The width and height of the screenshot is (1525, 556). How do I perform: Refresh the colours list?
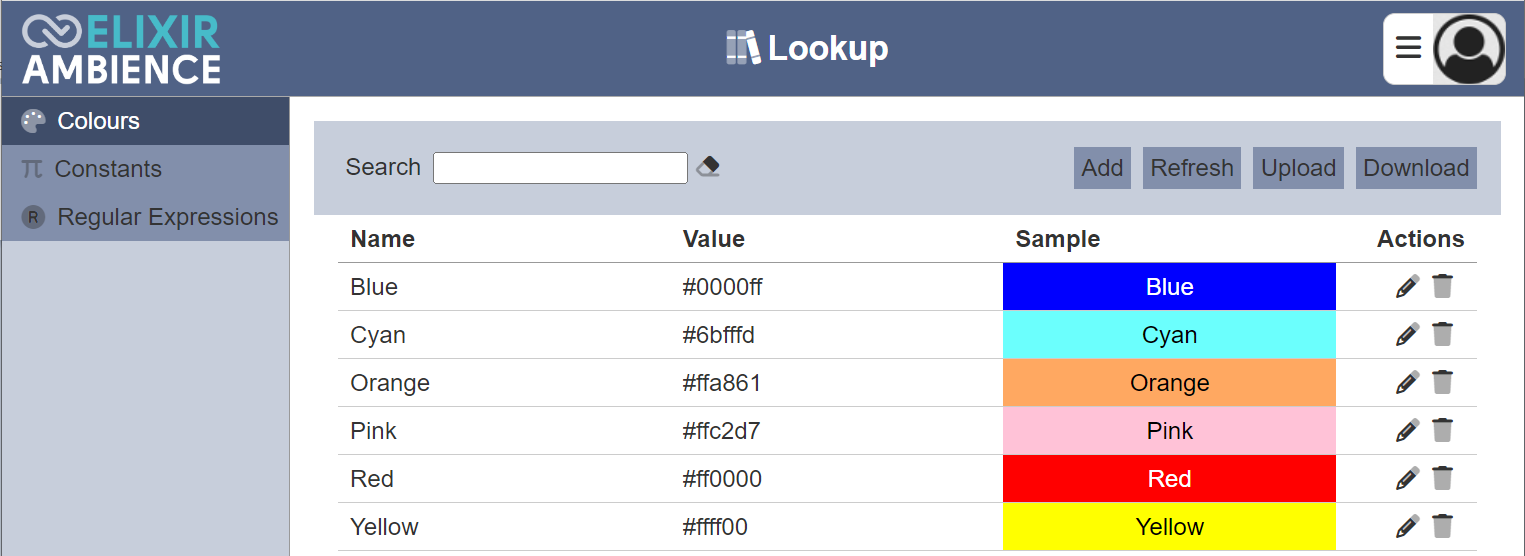pos(1191,168)
